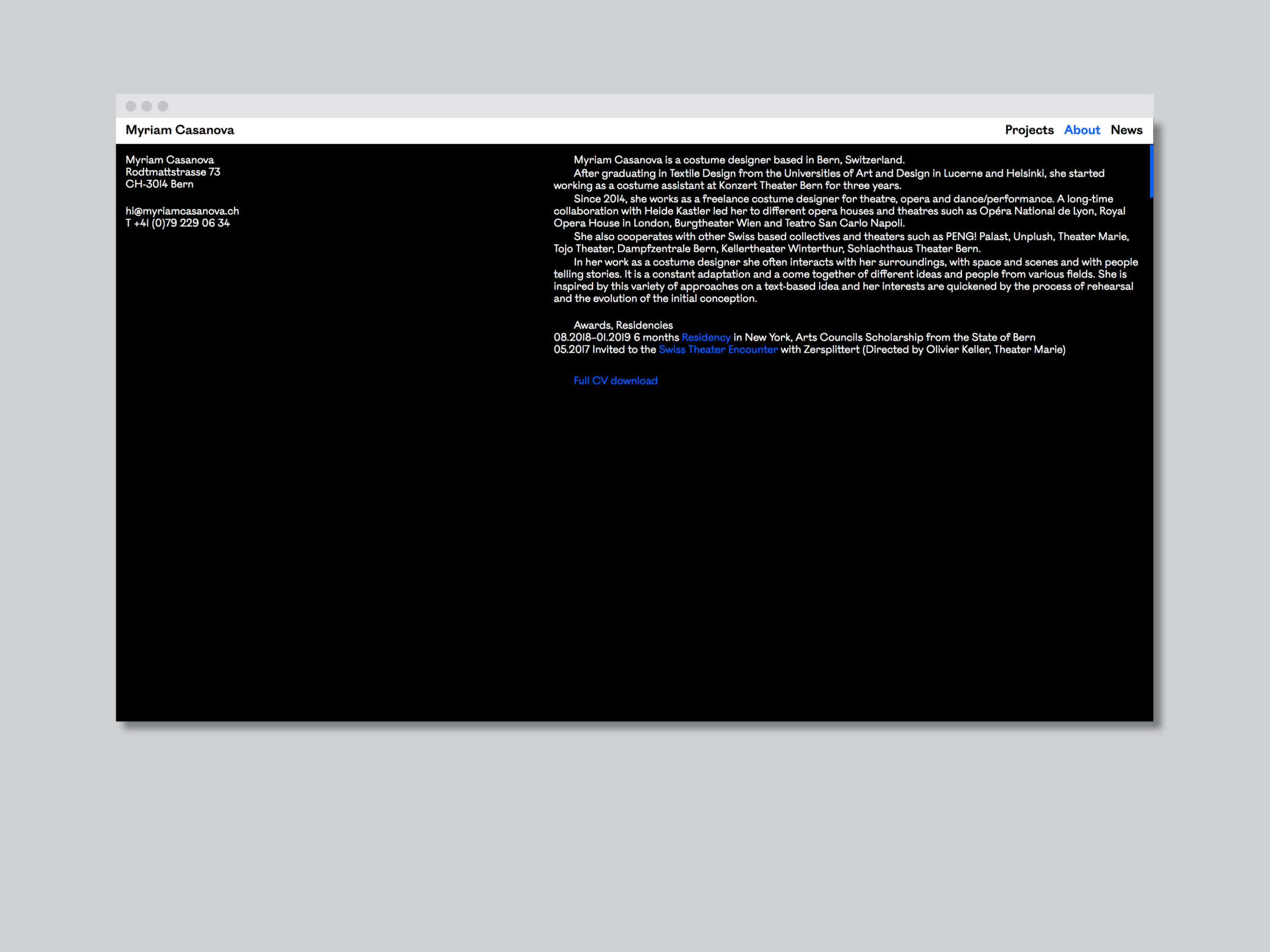This screenshot has width=1270, height=952.
Task: Click the Awards, Residencies heading
Action: [x=623, y=325]
